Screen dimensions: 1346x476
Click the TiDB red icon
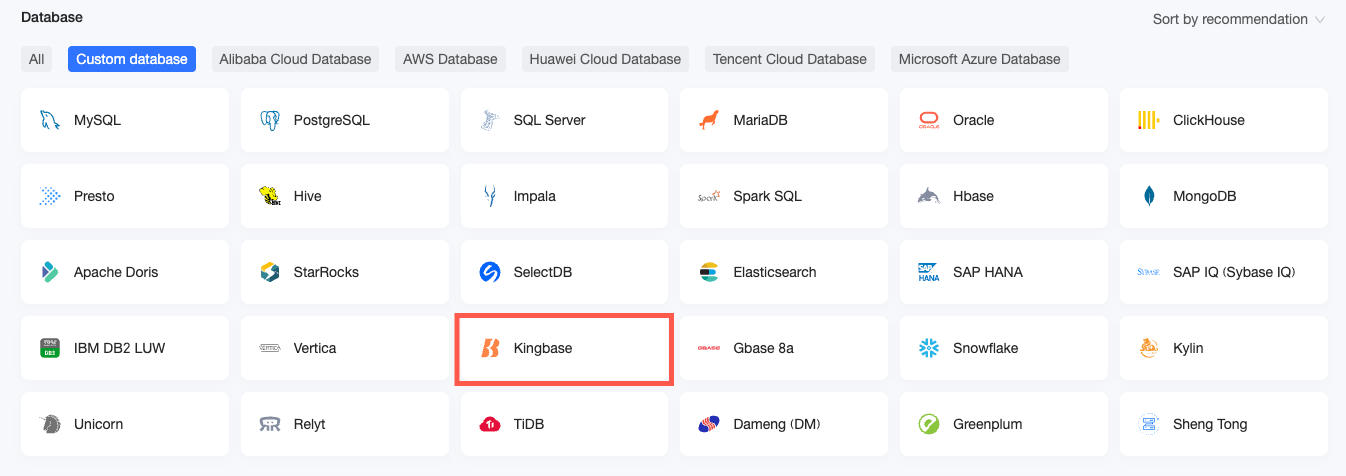coord(490,424)
